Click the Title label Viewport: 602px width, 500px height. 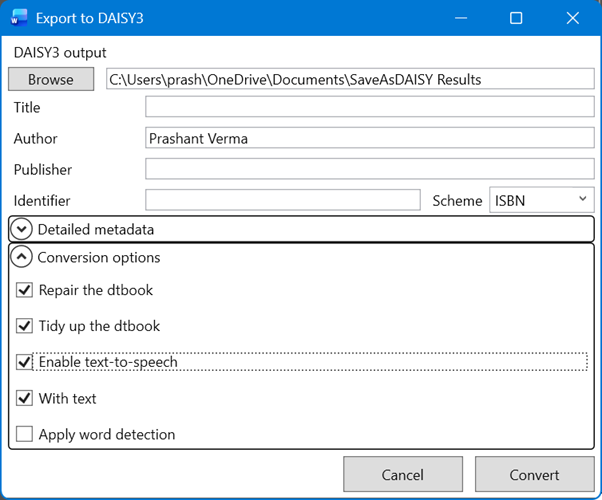[x=27, y=107]
